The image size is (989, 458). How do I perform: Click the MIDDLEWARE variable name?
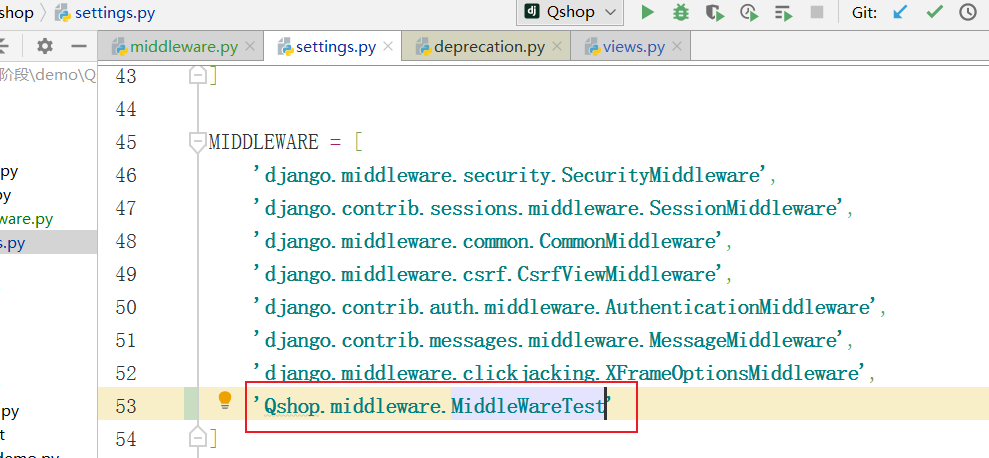click(x=264, y=142)
